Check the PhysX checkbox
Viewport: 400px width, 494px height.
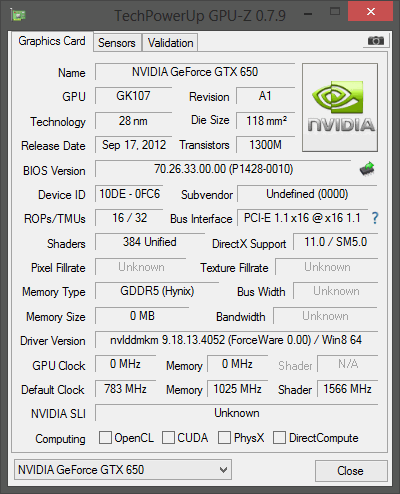(224, 437)
